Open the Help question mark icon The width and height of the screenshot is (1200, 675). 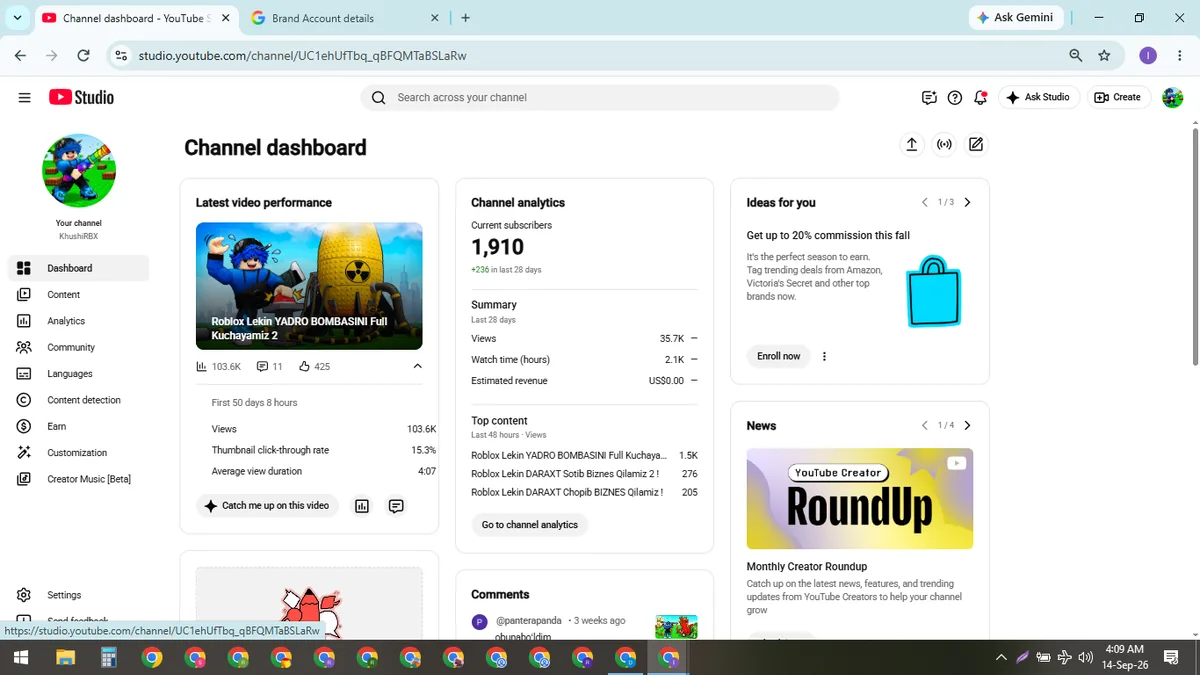click(x=955, y=97)
